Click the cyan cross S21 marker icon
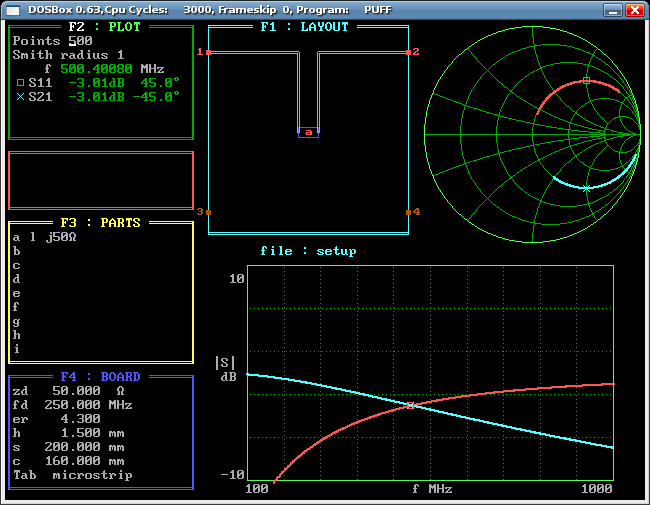The height and width of the screenshot is (505, 650). point(20,97)
